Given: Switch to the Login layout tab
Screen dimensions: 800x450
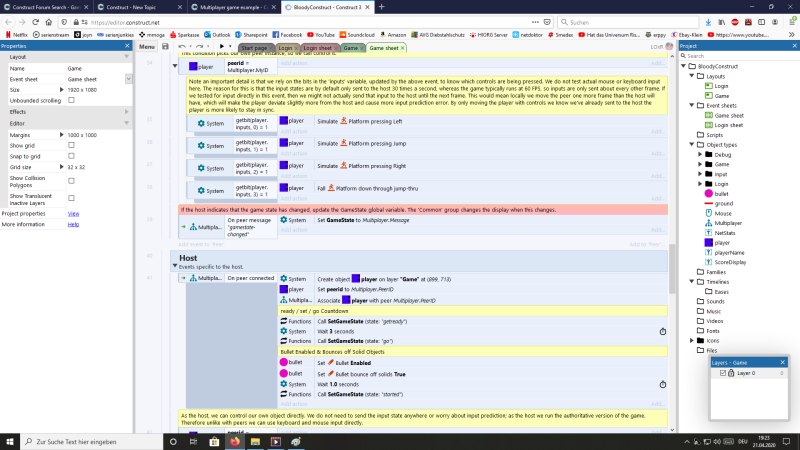Looking at the screenshot, I should [285, 48].
